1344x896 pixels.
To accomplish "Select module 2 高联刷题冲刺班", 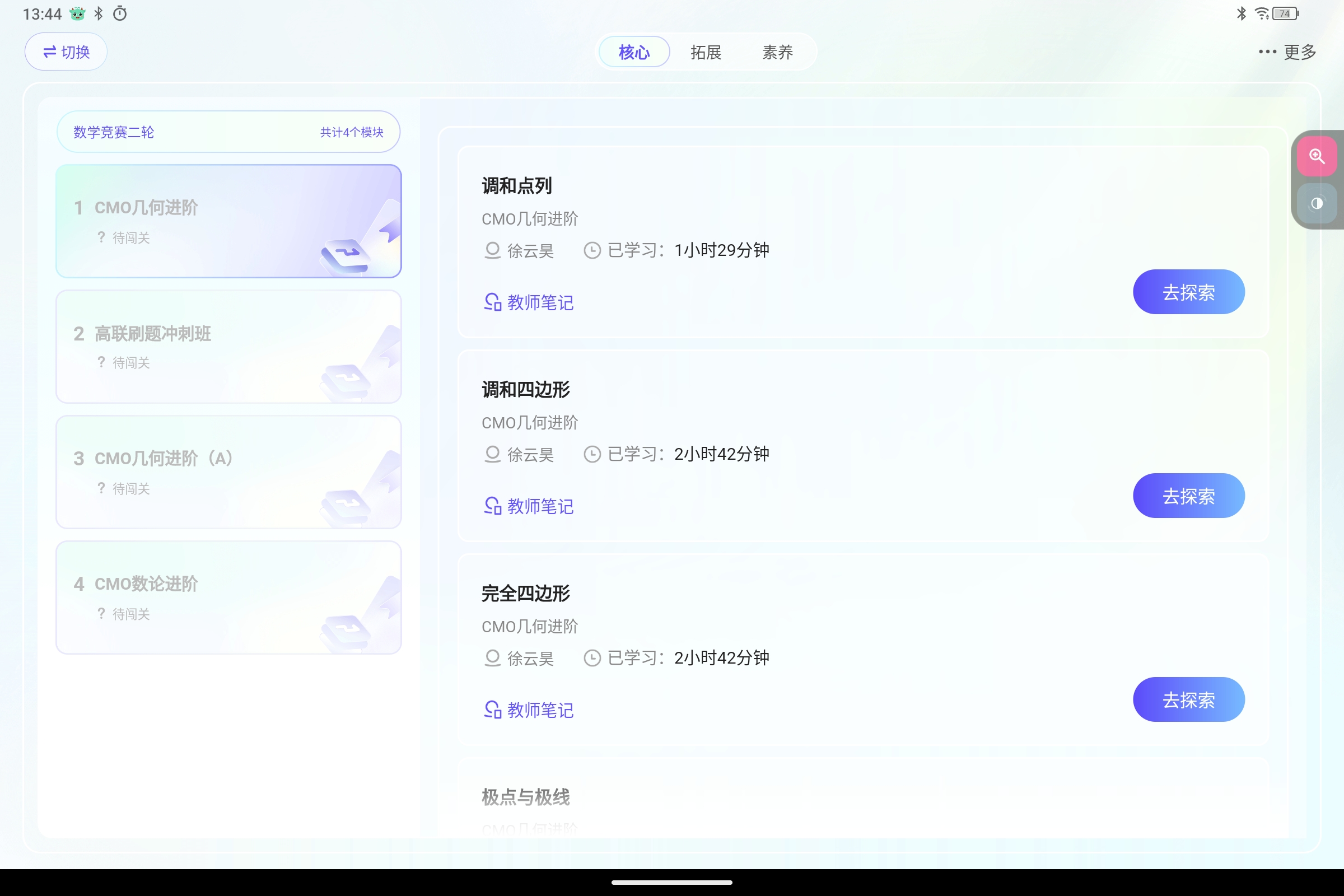I will tap(228, 347).
